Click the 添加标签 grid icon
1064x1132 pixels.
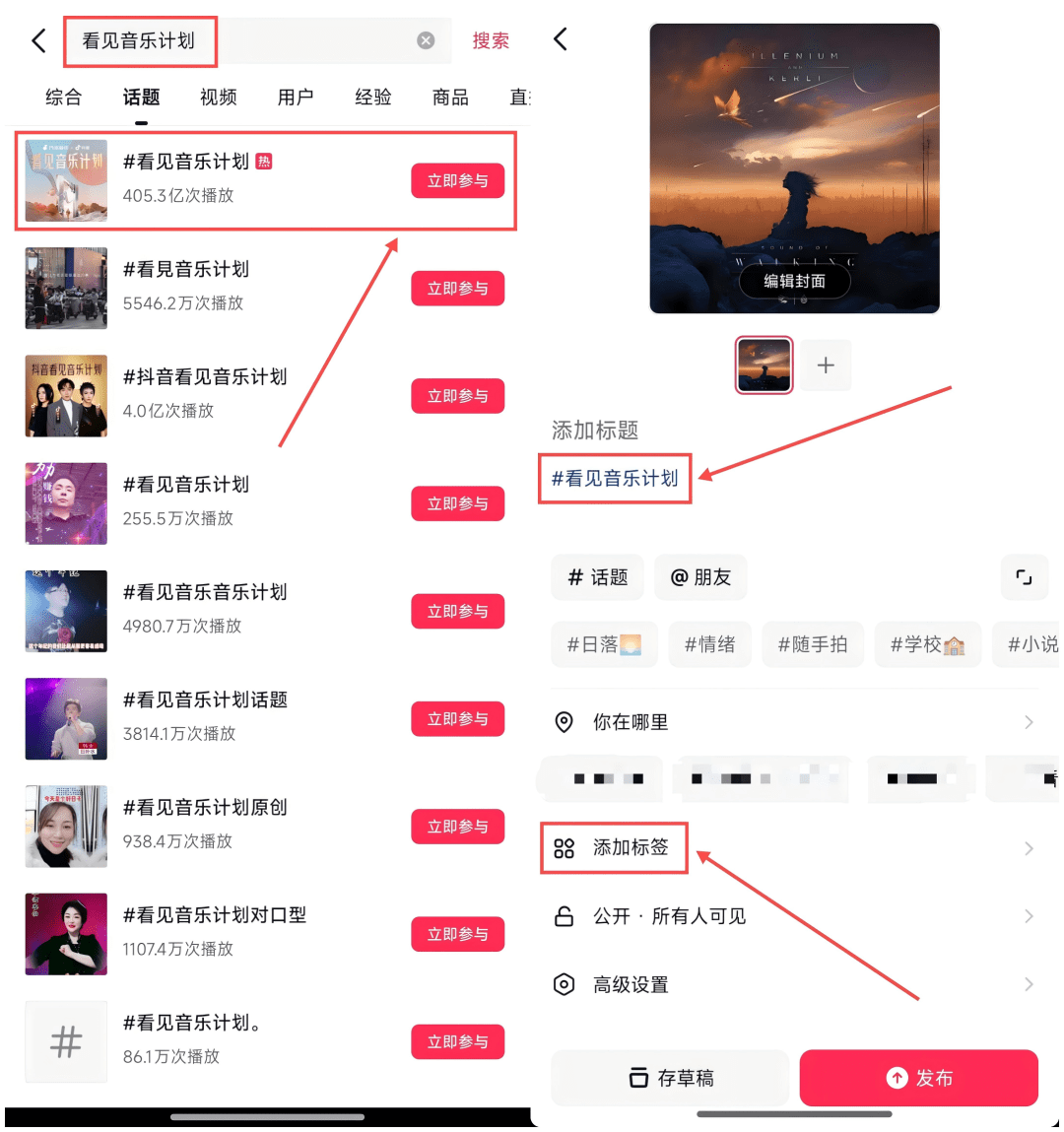564,848
